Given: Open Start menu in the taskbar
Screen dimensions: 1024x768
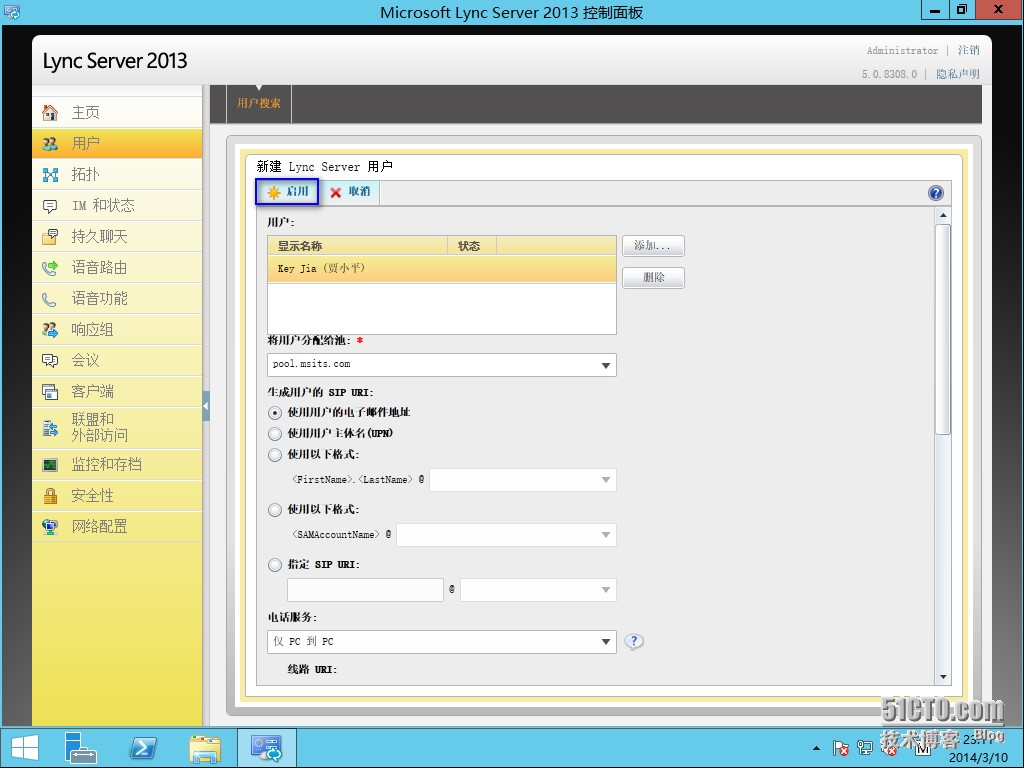Looking at the screenshot, I should click(x=25, y=748).
